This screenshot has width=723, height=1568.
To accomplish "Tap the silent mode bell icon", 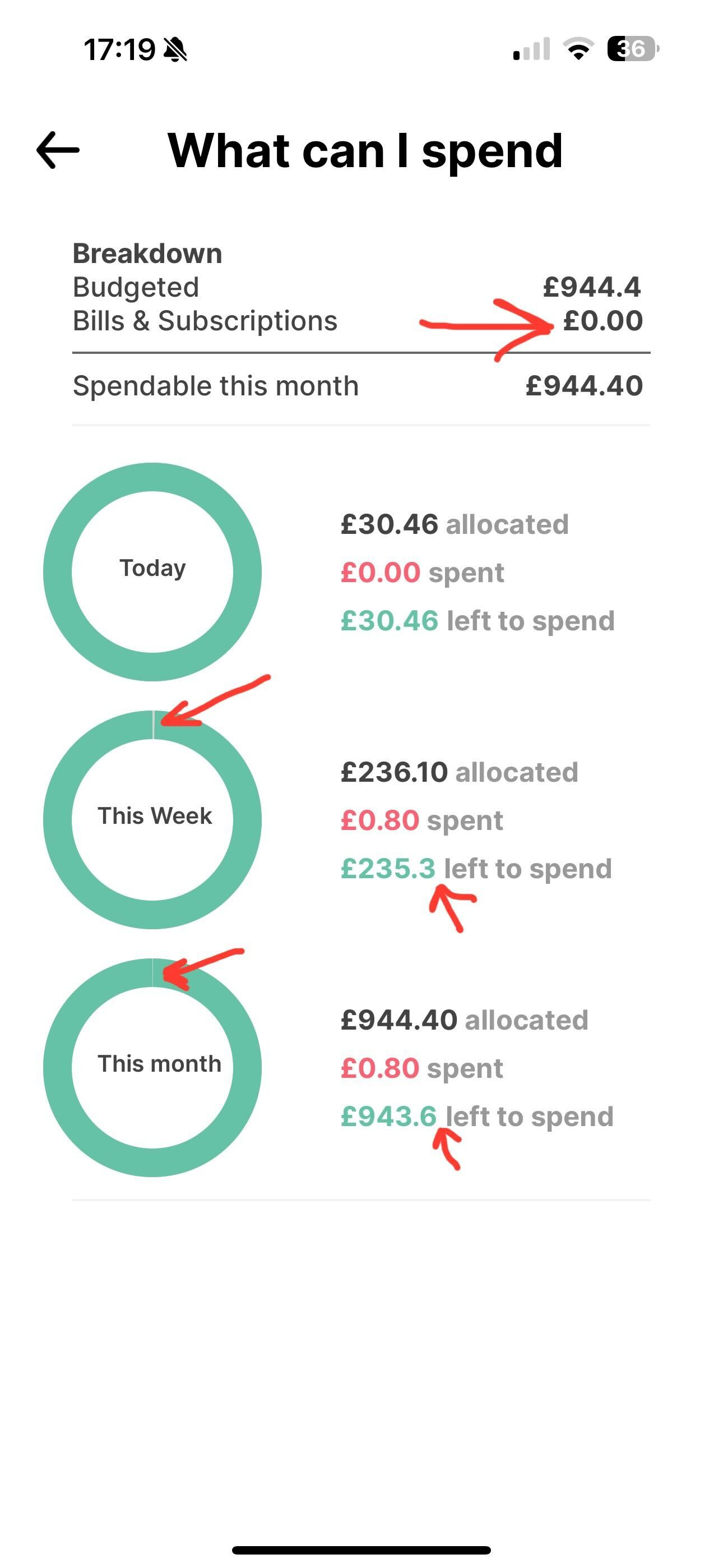I will click(x=175, y=49).
